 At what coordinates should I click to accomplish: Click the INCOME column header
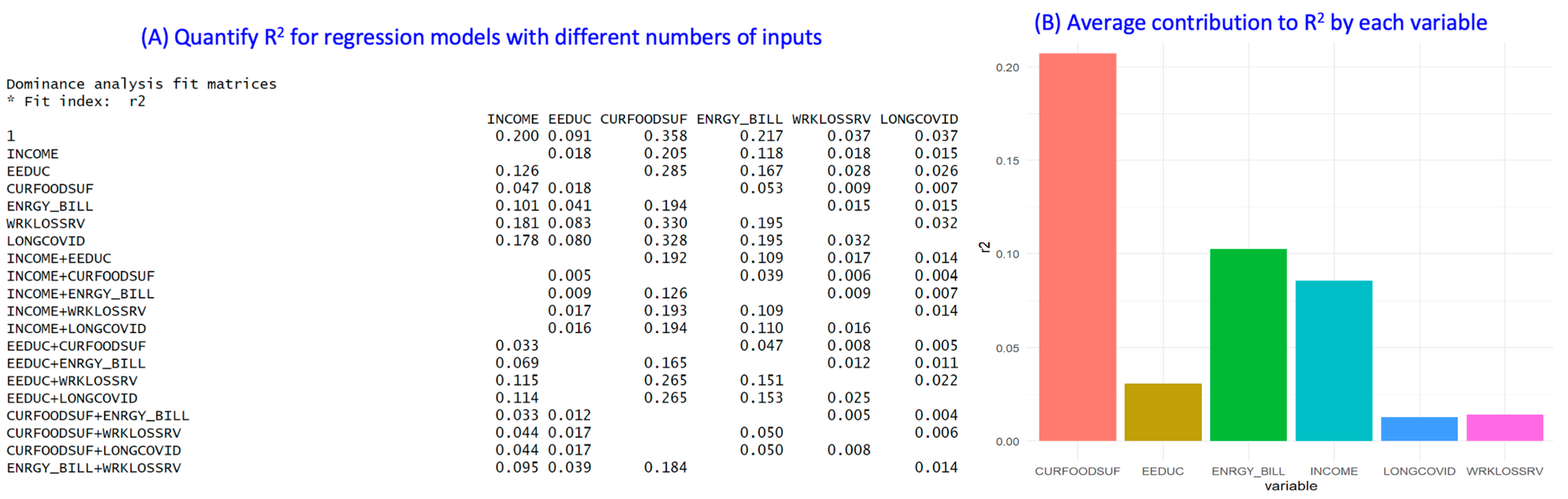click(x=513, y=119)
